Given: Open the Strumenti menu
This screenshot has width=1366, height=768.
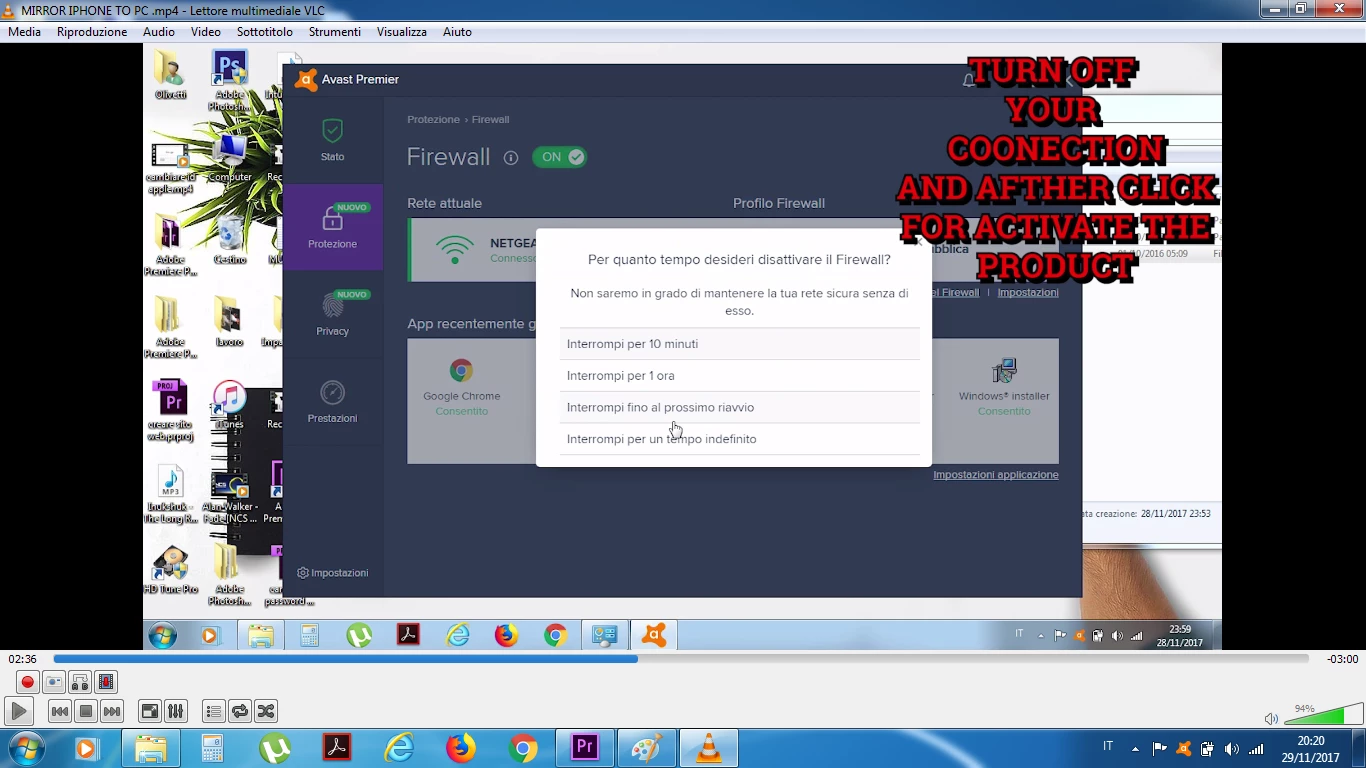Looking at the screenshot, I should (x=334, y=32).
